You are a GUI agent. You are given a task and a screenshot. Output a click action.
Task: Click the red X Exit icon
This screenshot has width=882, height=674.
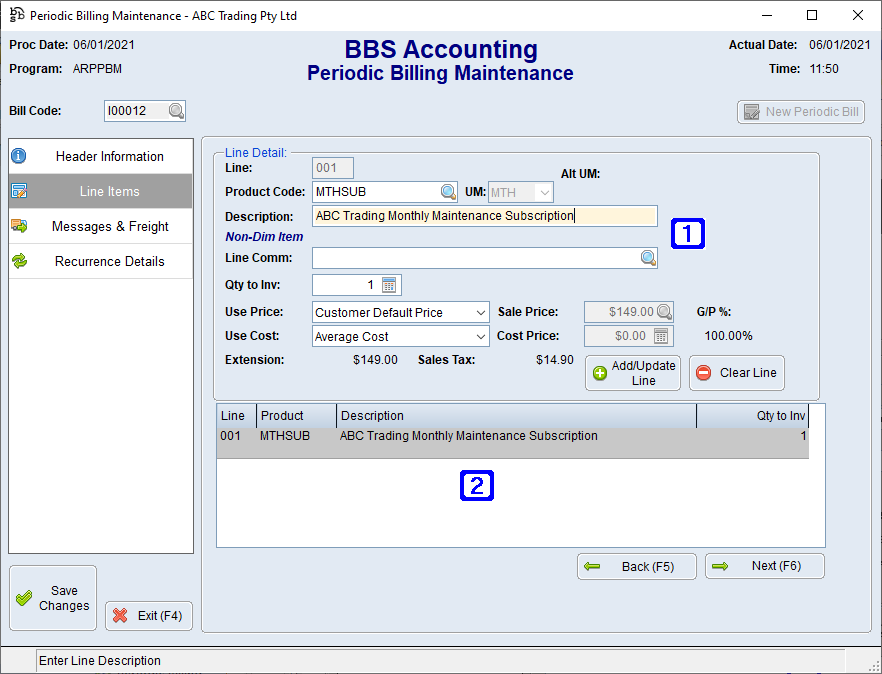[x=119, y=615]
